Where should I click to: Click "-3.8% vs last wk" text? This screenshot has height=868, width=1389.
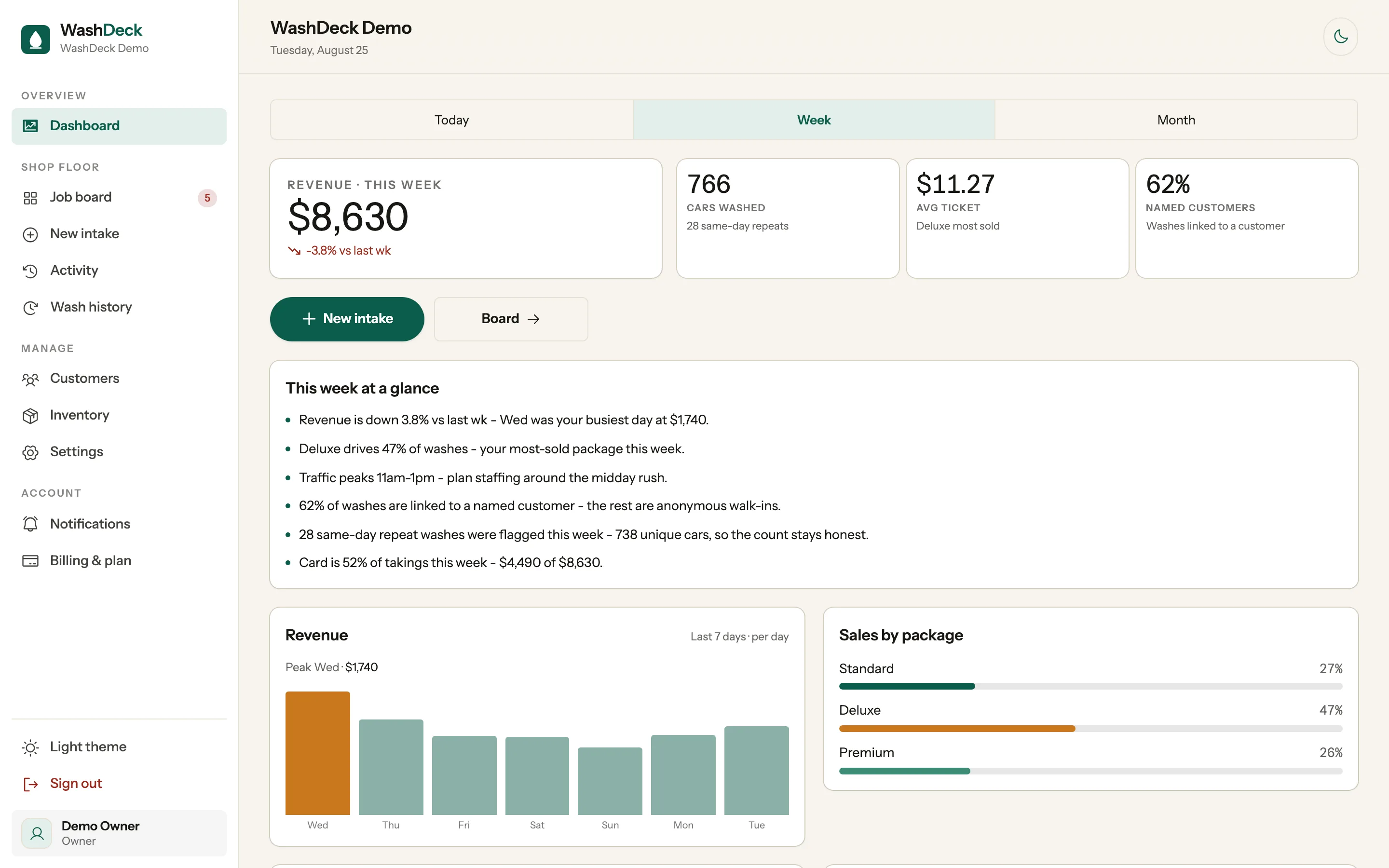[x=348, y=251]
